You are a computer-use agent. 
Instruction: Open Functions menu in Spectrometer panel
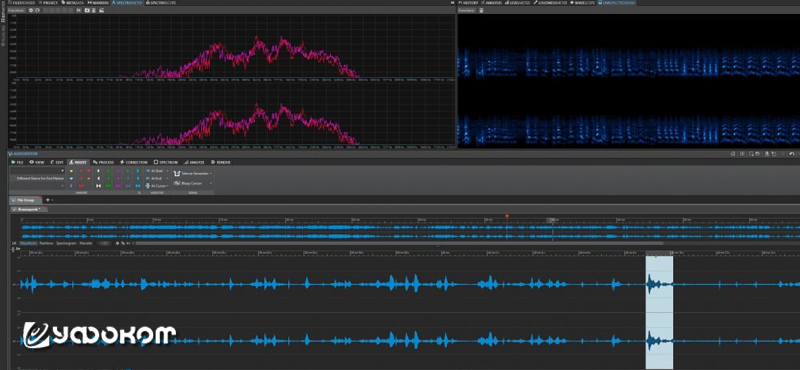[x=16, y=10]
